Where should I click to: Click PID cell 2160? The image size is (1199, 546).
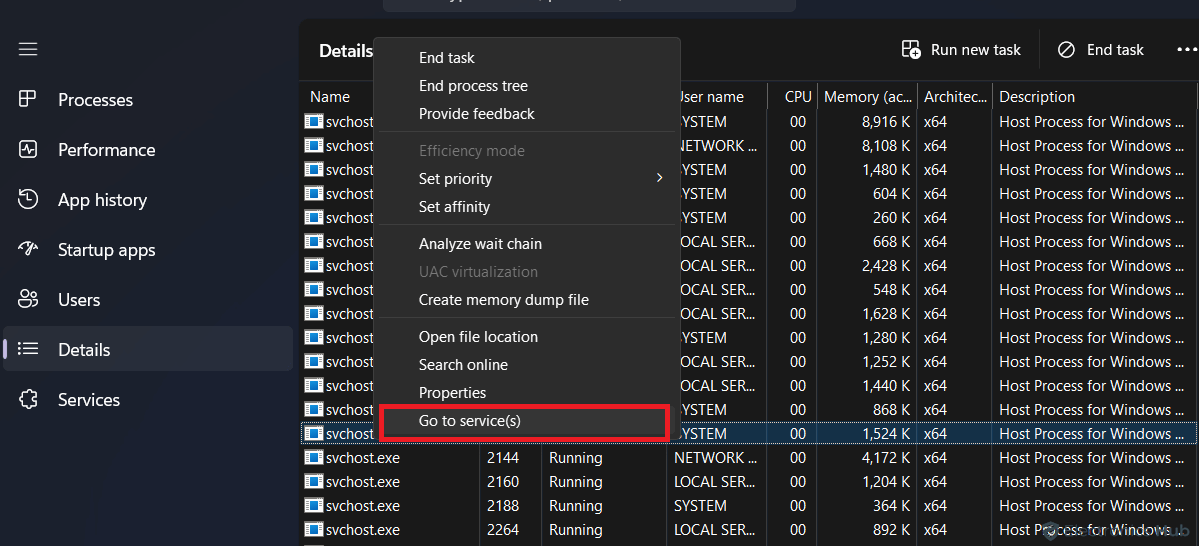(503, 482)
